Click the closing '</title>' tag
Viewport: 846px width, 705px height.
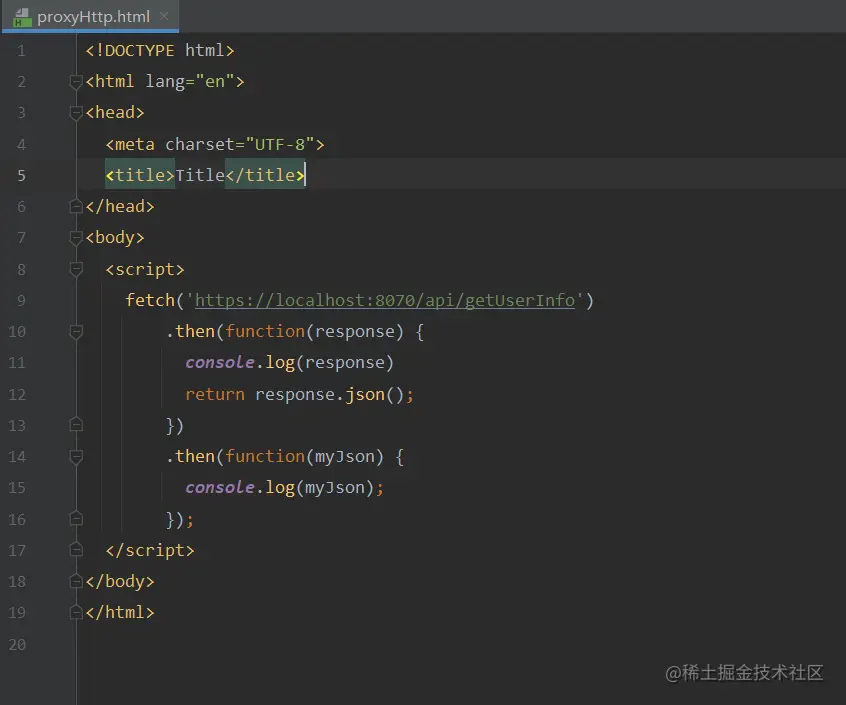click(265, 175)
